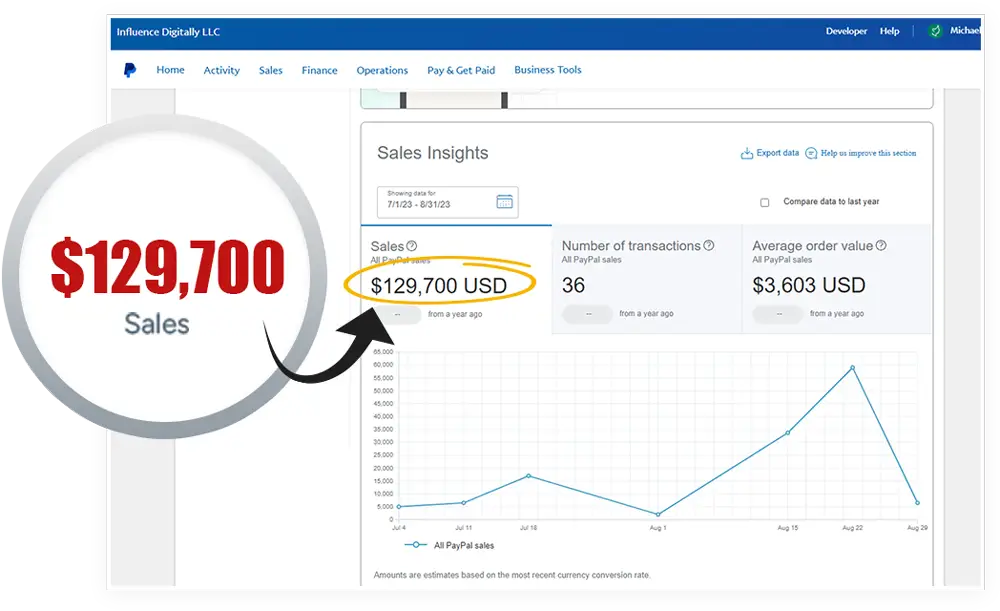Click the Jul 18 chart data point
1000x611 pixels.
tap(528, 476)
